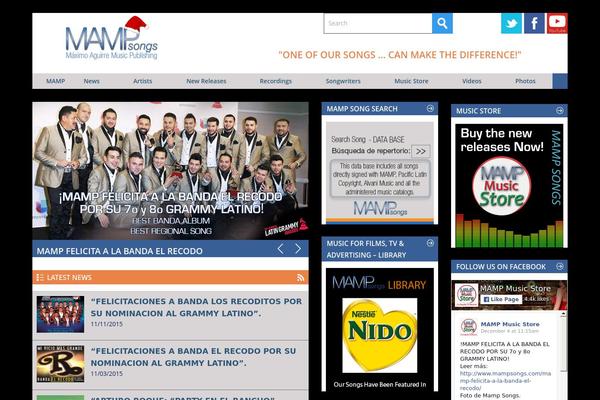Screen dimensions: 600x400
Task: Click the MAMP Song Search header title
Action: [x=362, y=109]
